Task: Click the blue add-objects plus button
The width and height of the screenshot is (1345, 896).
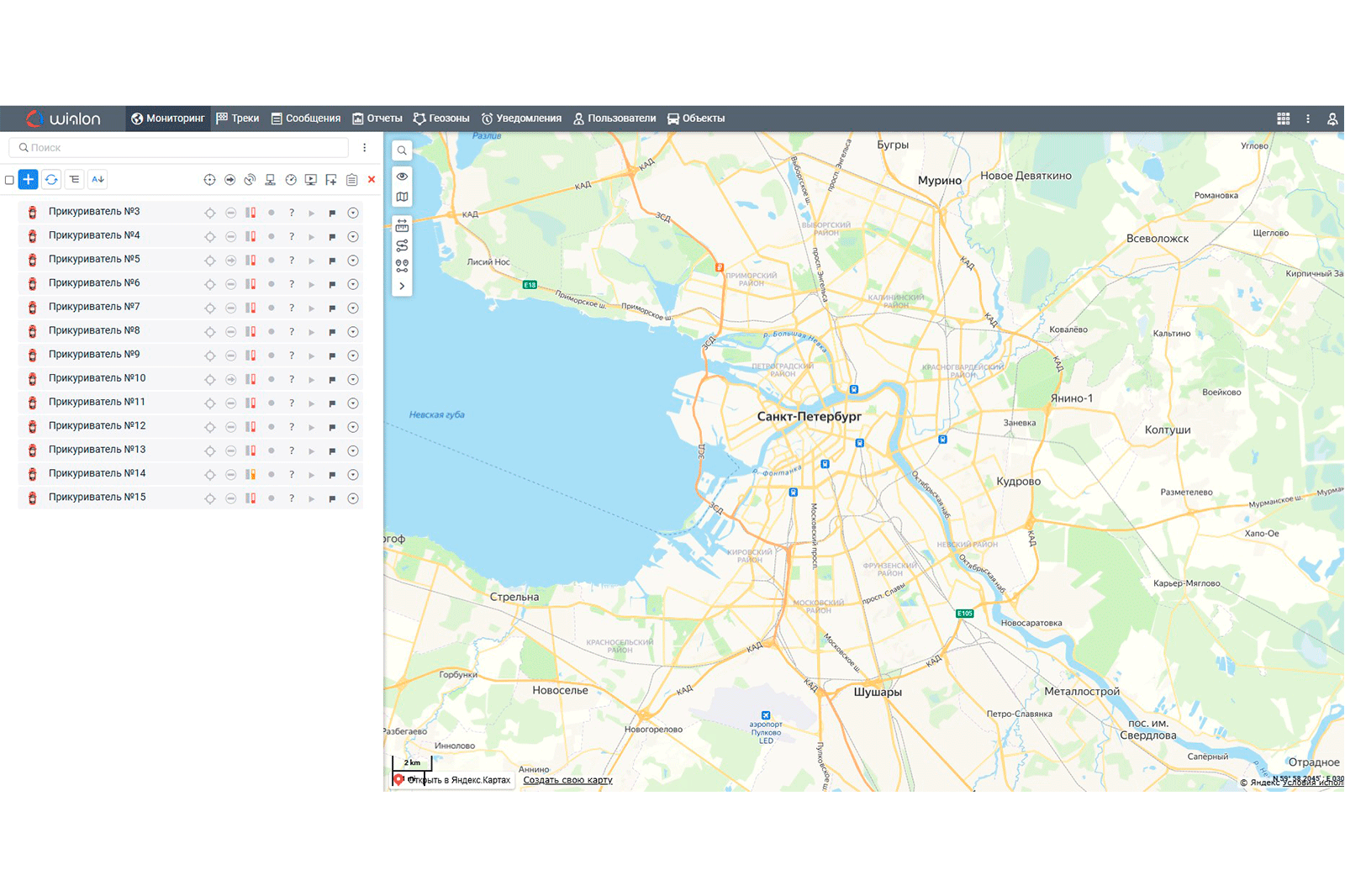Action: point(28,179)
